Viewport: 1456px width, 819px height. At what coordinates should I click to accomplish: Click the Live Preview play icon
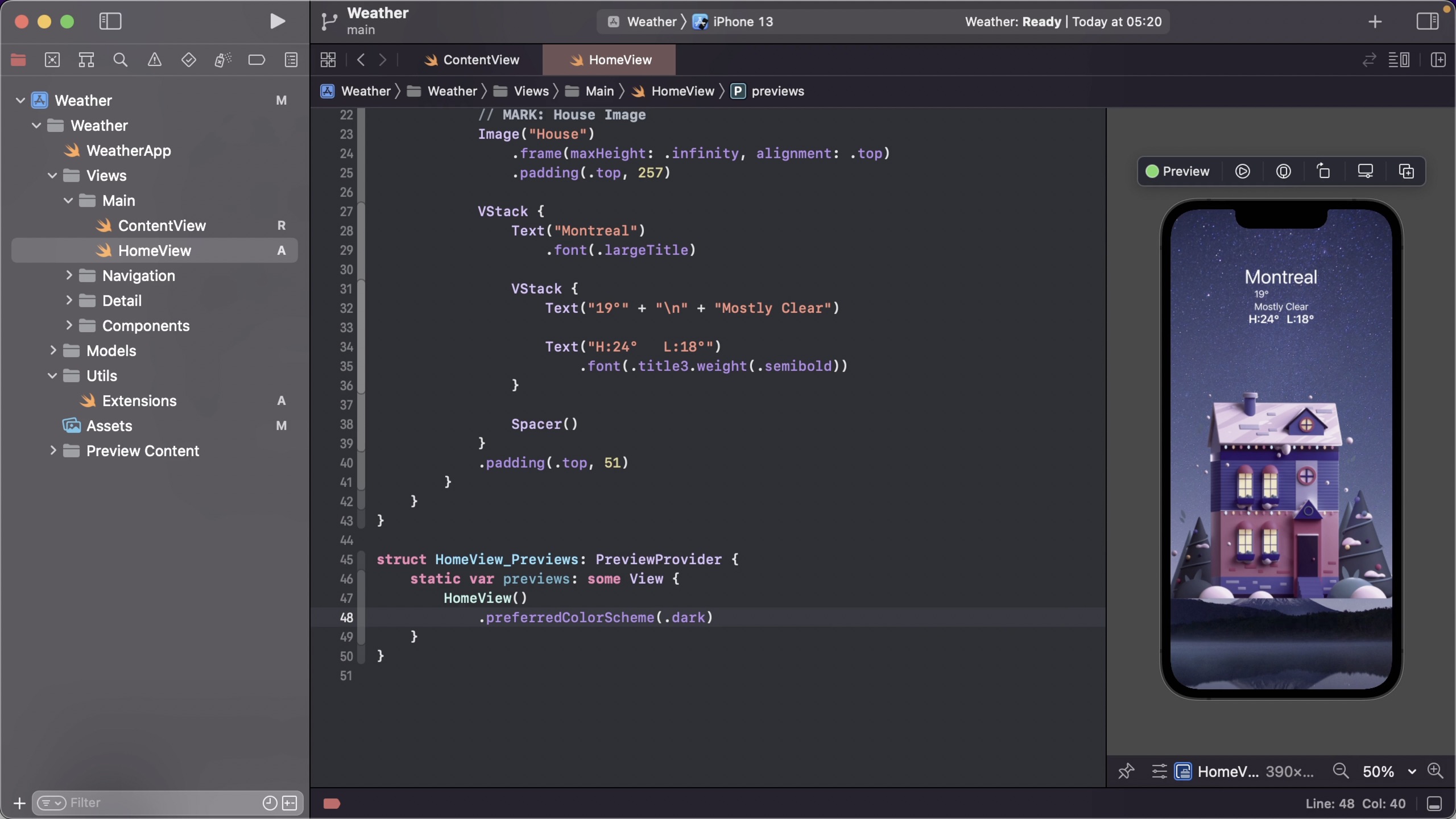pos(1242,171)
